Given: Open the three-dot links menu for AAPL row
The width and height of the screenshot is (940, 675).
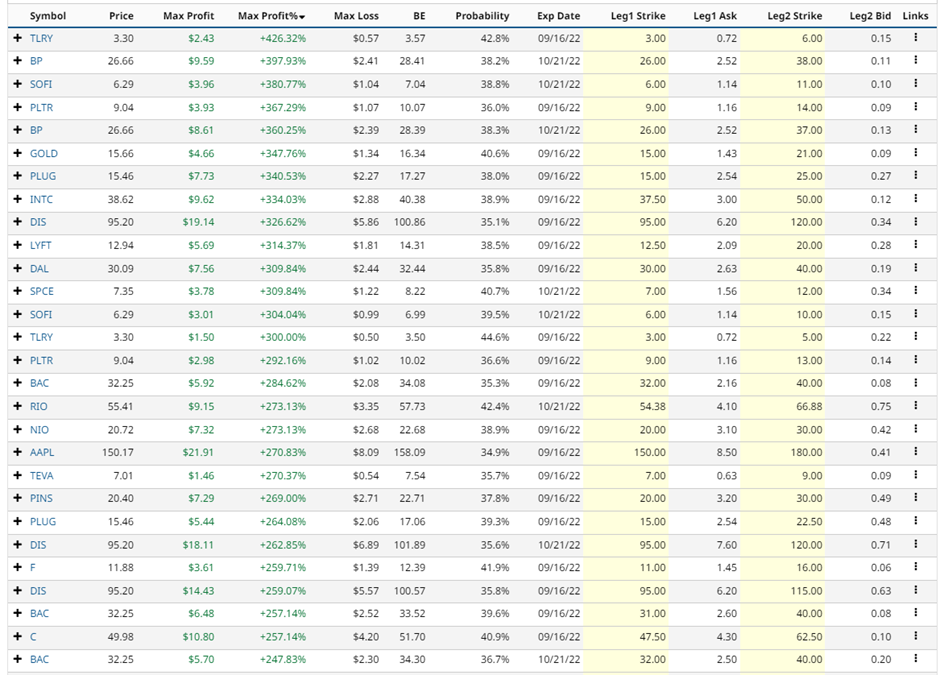Looking at the screenshot, I should [x=915, y=452].
